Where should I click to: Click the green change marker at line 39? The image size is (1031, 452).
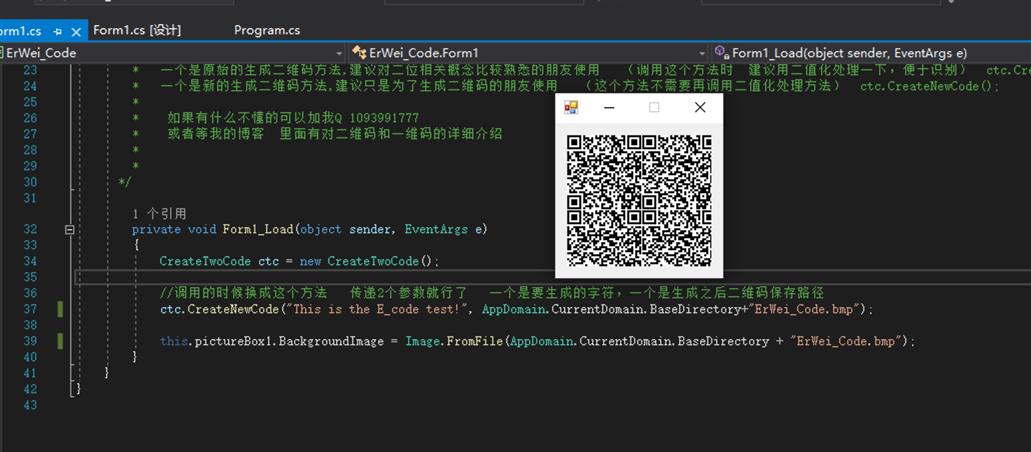60,341
